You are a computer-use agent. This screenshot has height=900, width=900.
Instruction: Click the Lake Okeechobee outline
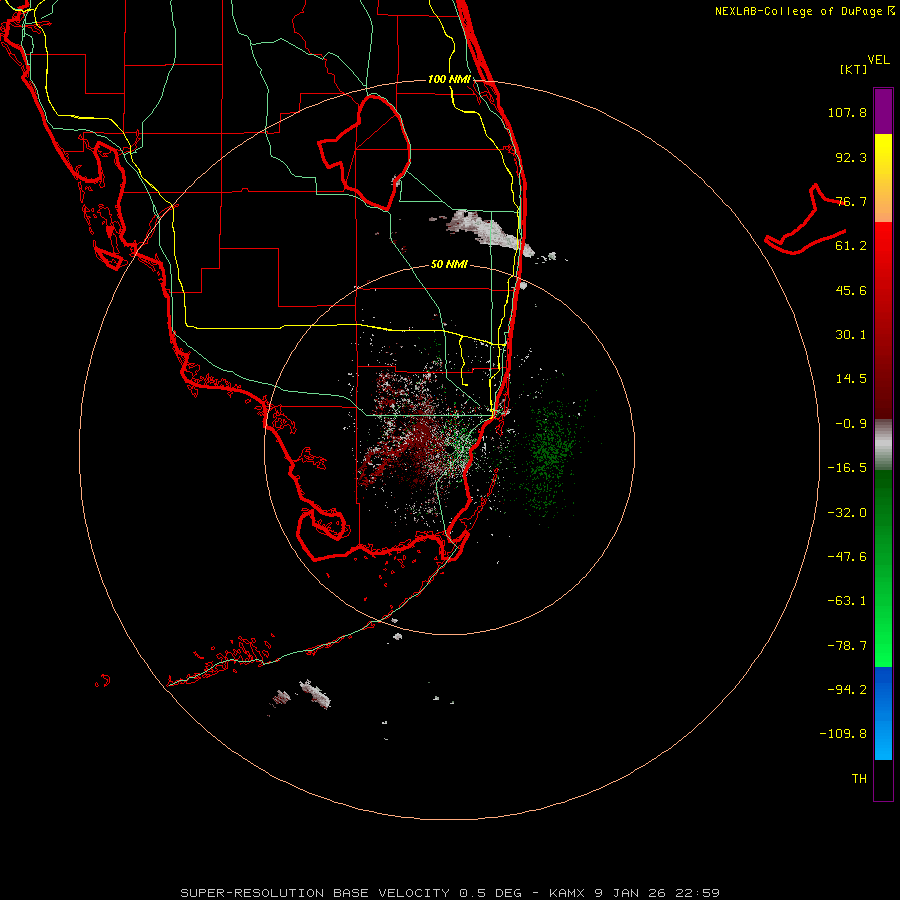(x=365, y=153)
